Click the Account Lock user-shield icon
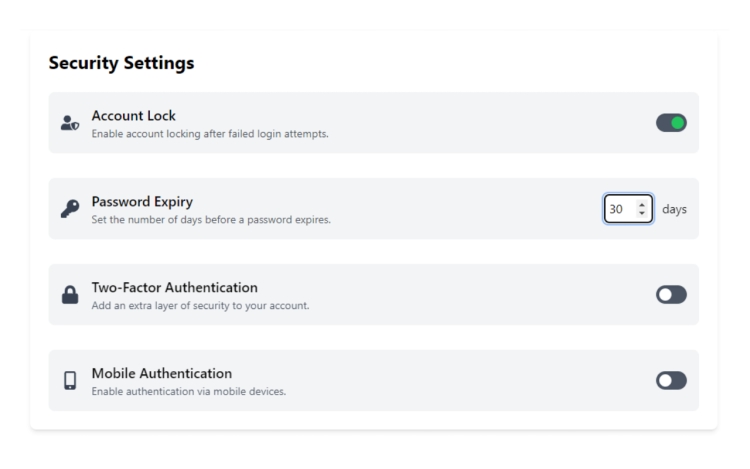Screen dimensions: 750x469 [70, 123]
